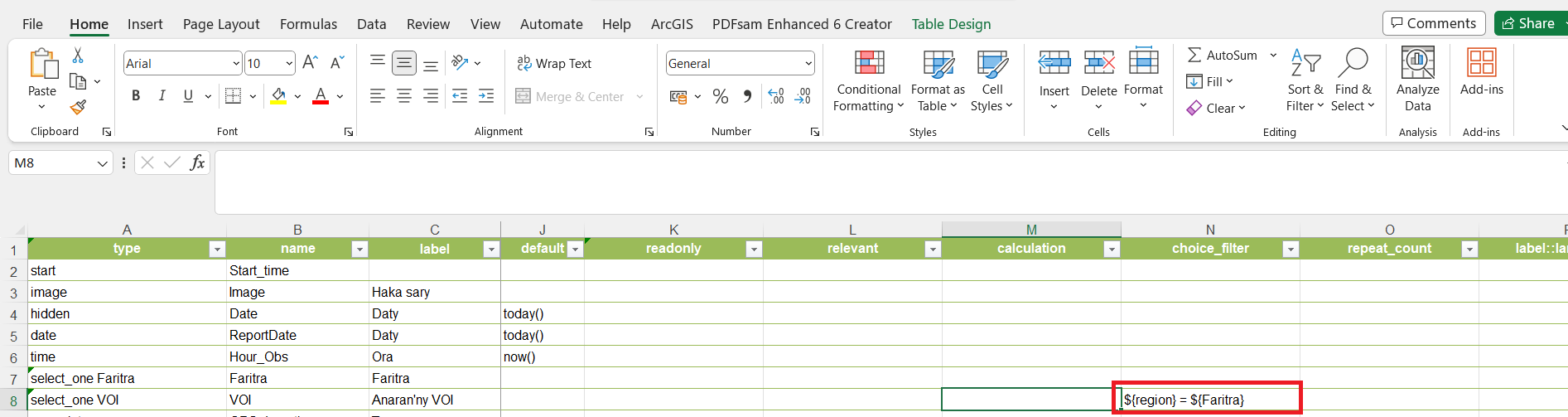Align text left
Viewport: 1568px width, 417px height.
[x=378, y=96]
